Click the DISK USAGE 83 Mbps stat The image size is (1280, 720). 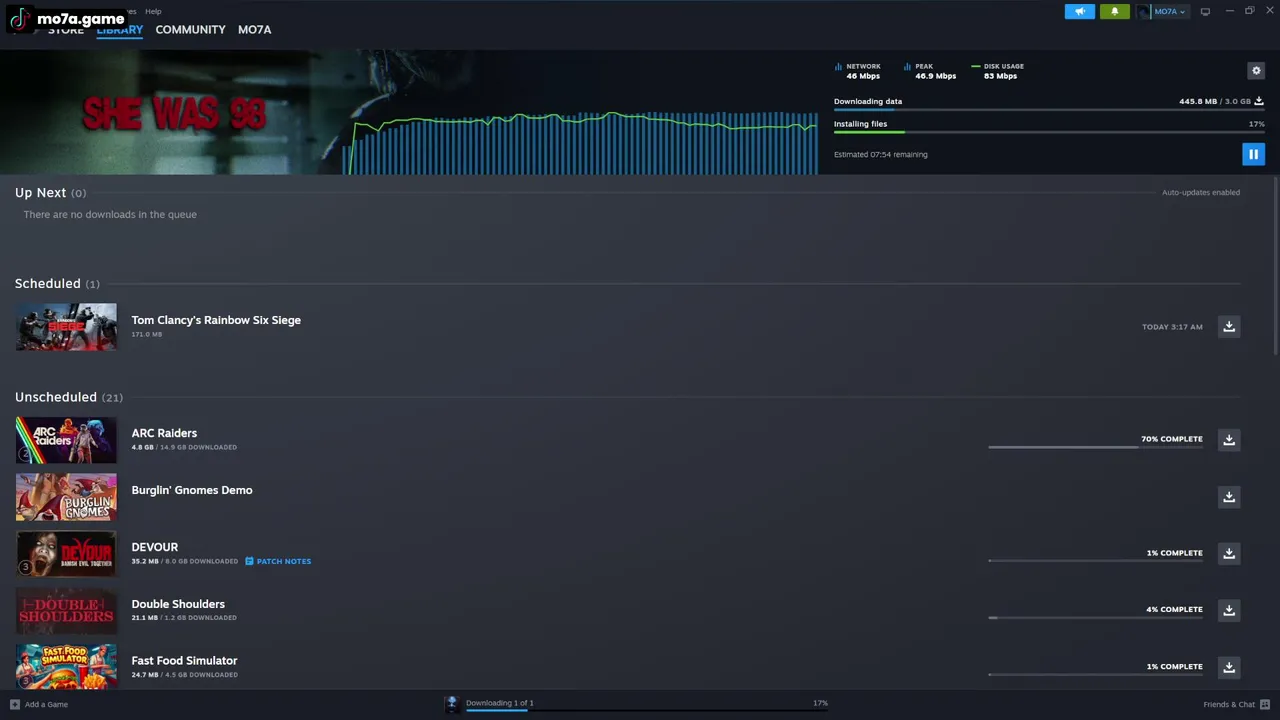(997, 71)
